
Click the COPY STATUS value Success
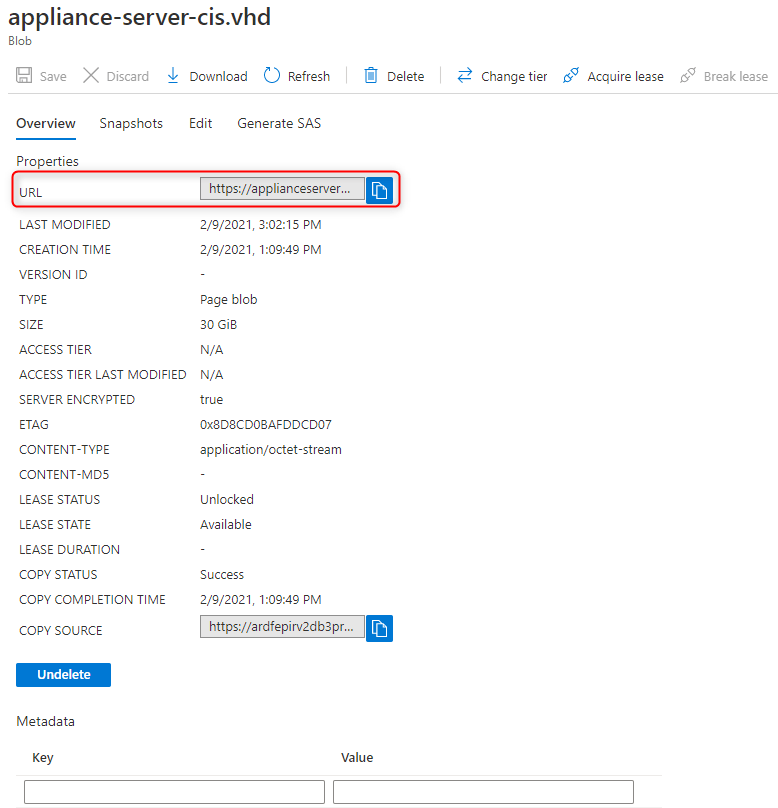coord(222,575)
